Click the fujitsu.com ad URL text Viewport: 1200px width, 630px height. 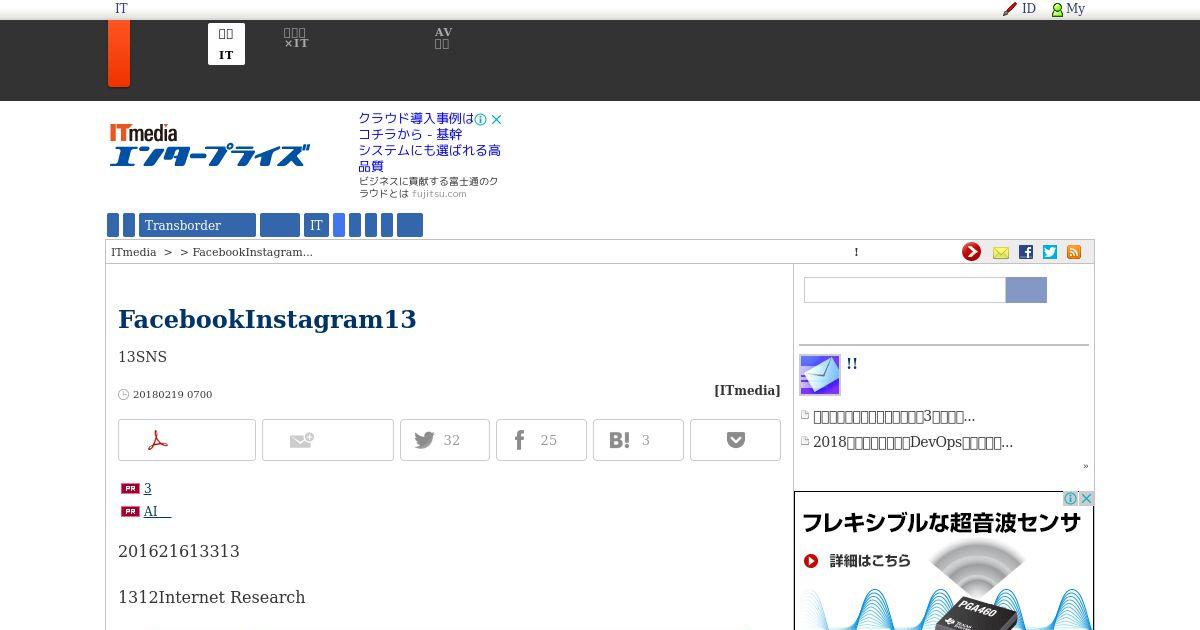click(439, 193)
